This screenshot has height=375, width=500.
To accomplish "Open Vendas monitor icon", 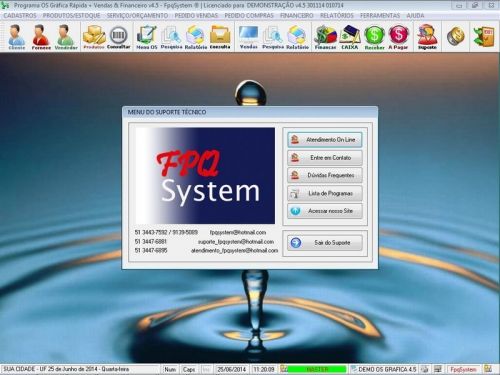I will (x=248, y=37).
